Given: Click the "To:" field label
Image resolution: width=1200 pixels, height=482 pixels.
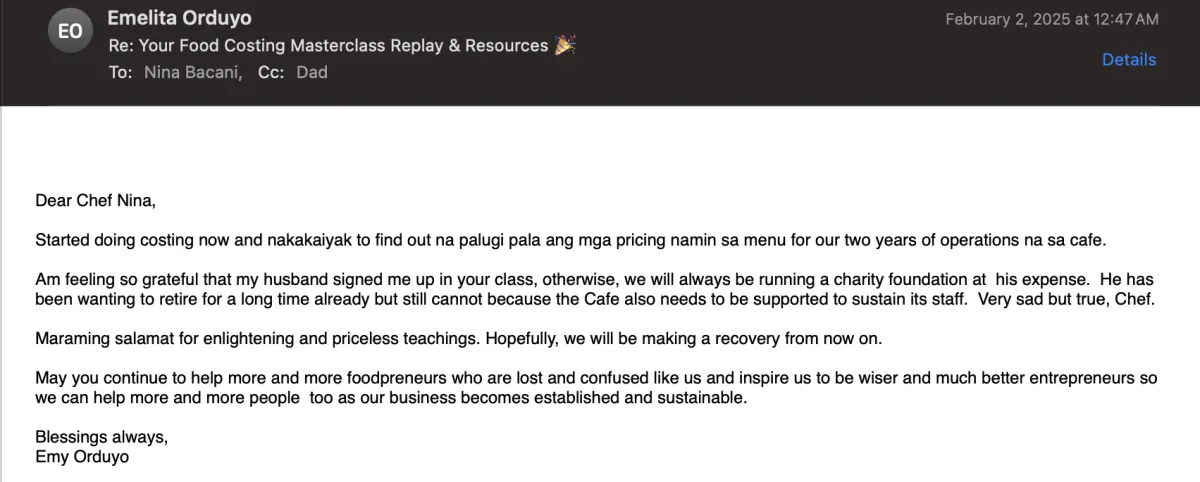Looking at the screenshot, I should (x=120, y=72).
